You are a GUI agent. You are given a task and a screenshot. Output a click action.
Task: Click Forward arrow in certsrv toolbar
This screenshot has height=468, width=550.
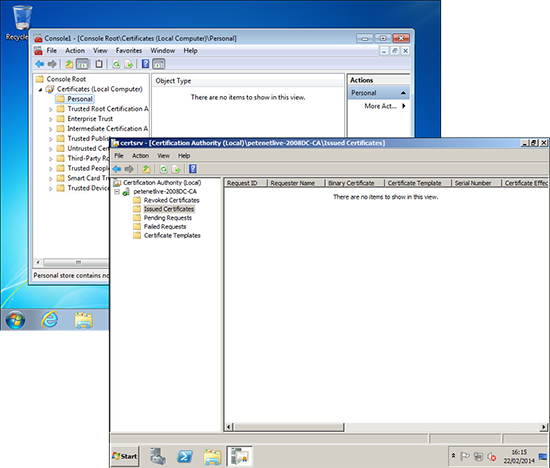click(129, 169)
